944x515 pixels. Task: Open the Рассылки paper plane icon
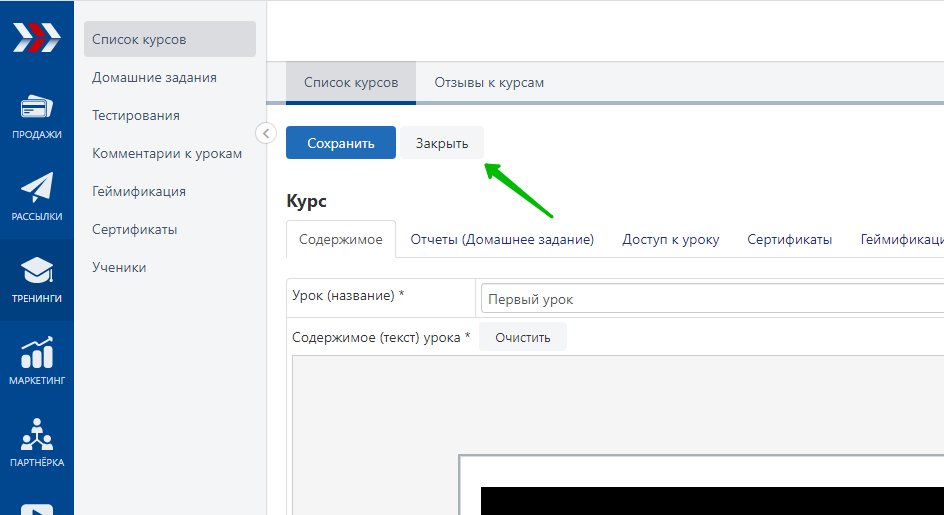pyautogui.click(x=37, y=188)
